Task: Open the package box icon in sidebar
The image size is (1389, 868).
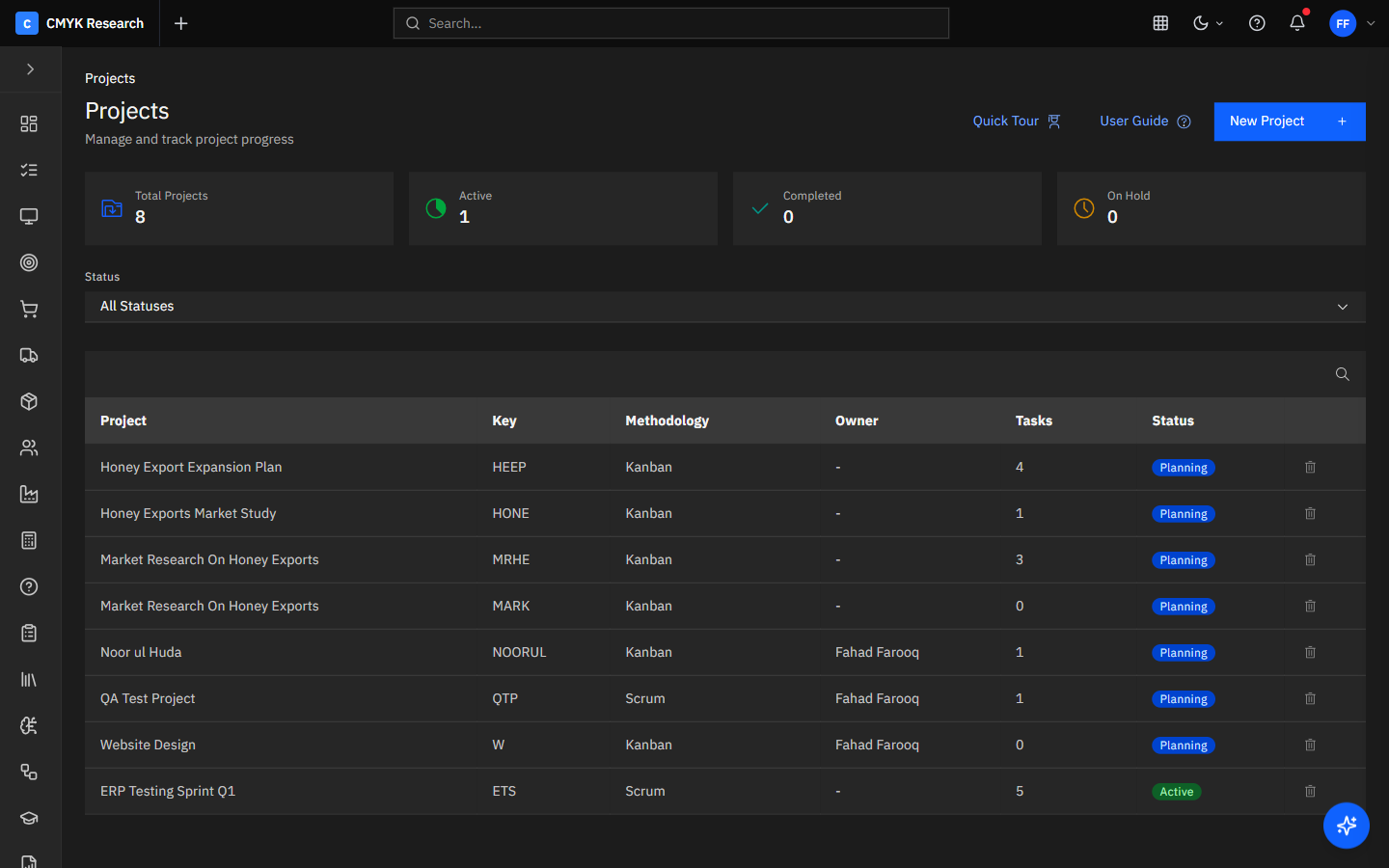Action: click(29, 401)
